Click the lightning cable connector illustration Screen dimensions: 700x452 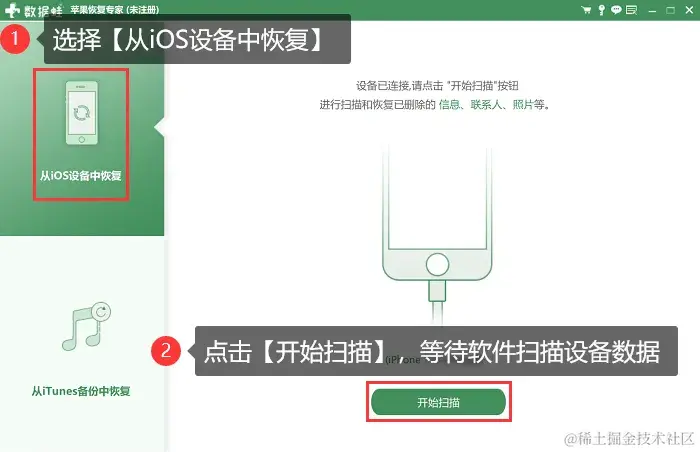(x=437, y=291)
